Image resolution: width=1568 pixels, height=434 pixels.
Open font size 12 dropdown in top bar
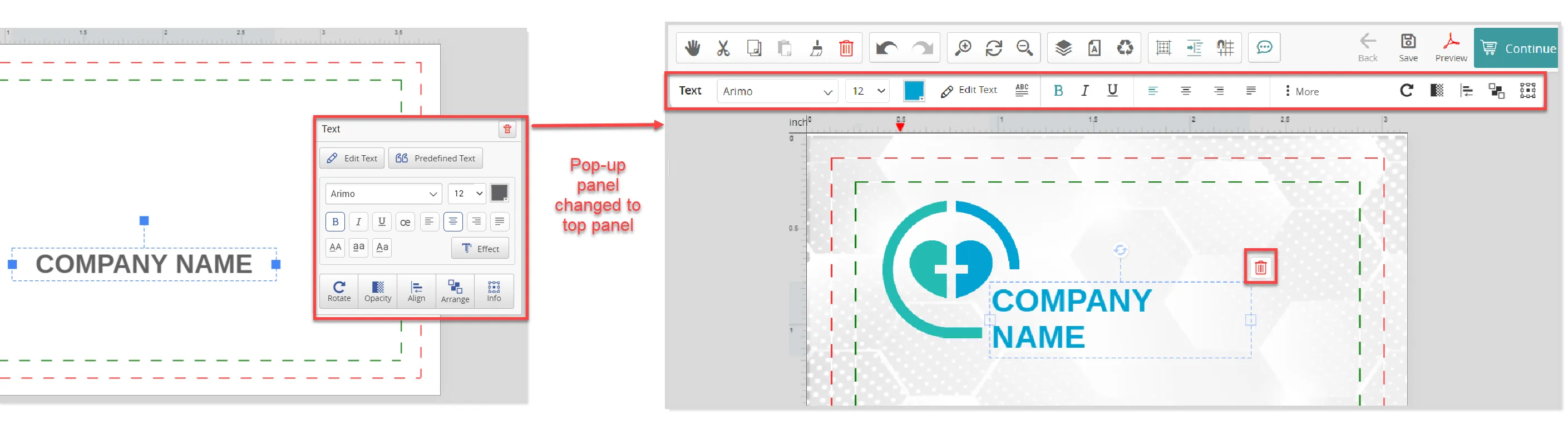tap(867, 91)
